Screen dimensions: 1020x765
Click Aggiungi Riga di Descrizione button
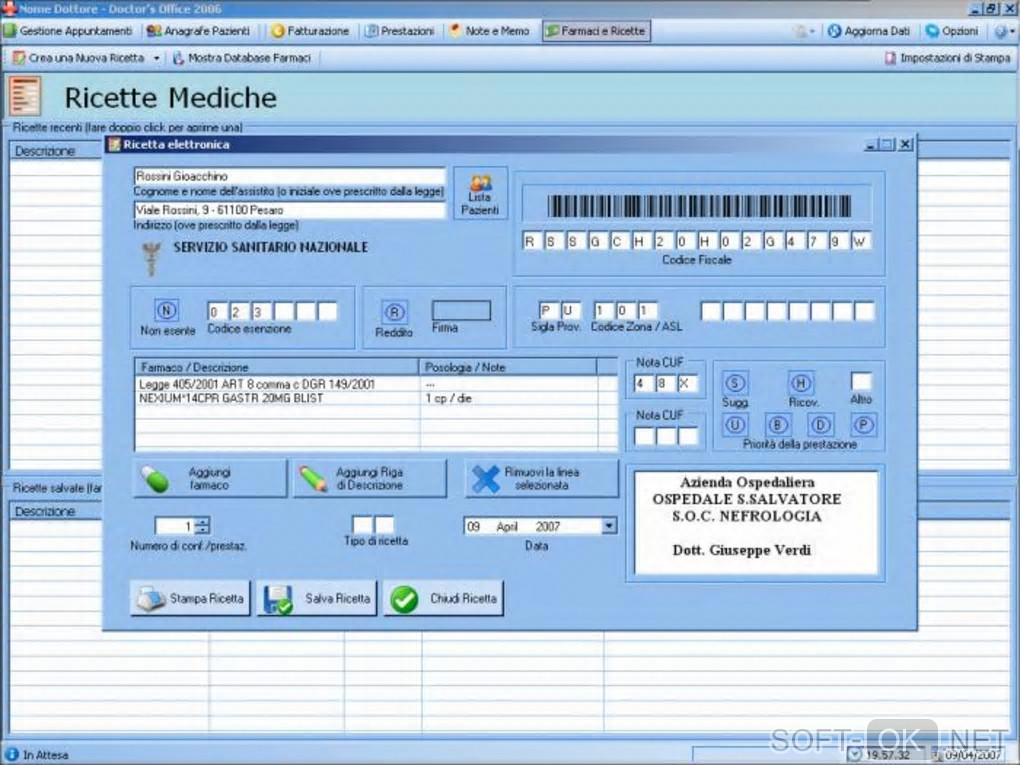[x=370, y=479]
